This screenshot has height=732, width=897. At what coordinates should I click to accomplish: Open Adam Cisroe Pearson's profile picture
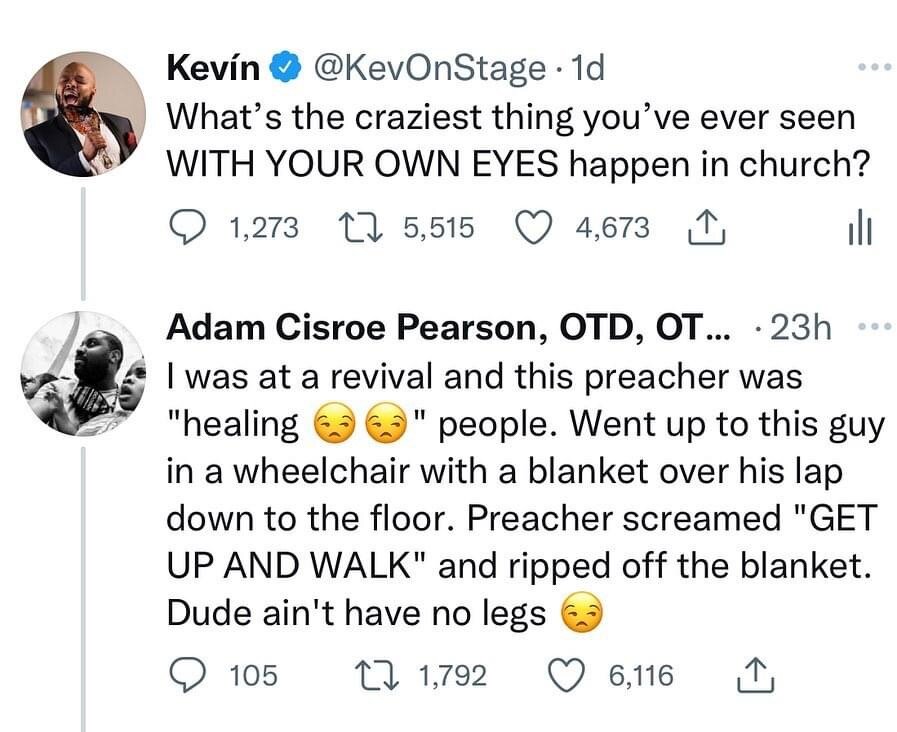click(x=83, y=374)
